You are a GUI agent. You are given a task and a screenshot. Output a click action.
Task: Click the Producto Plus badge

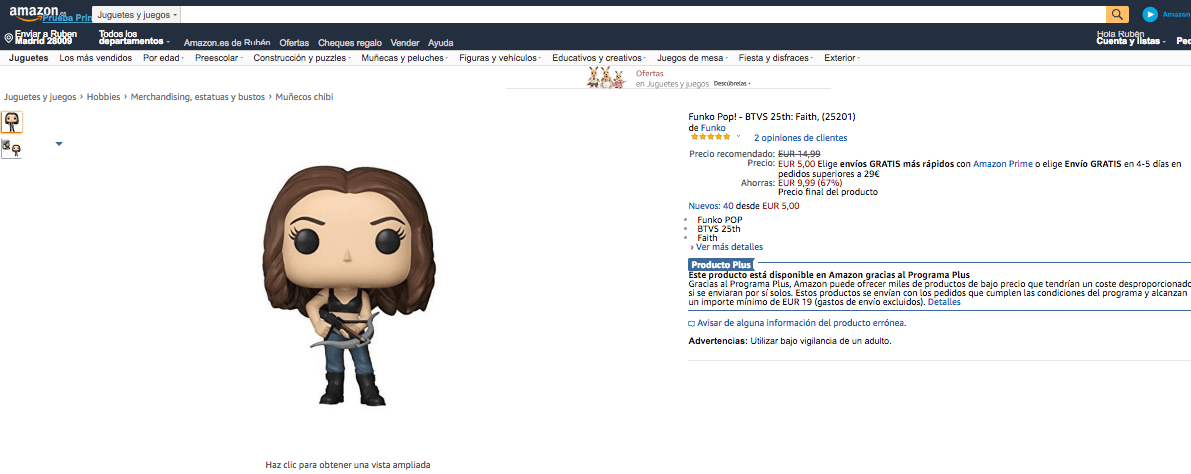[x=721, y=264]
